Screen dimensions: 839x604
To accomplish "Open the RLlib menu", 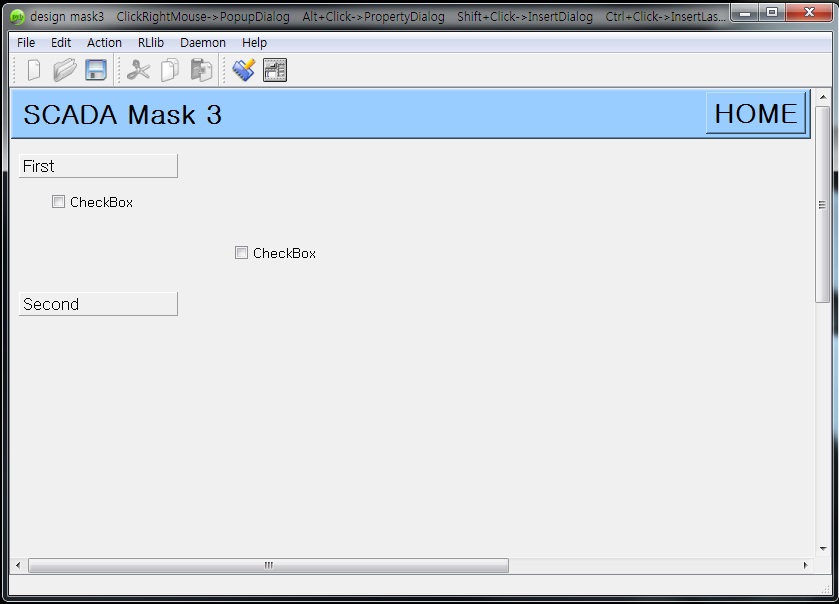I will coord(150,42).
